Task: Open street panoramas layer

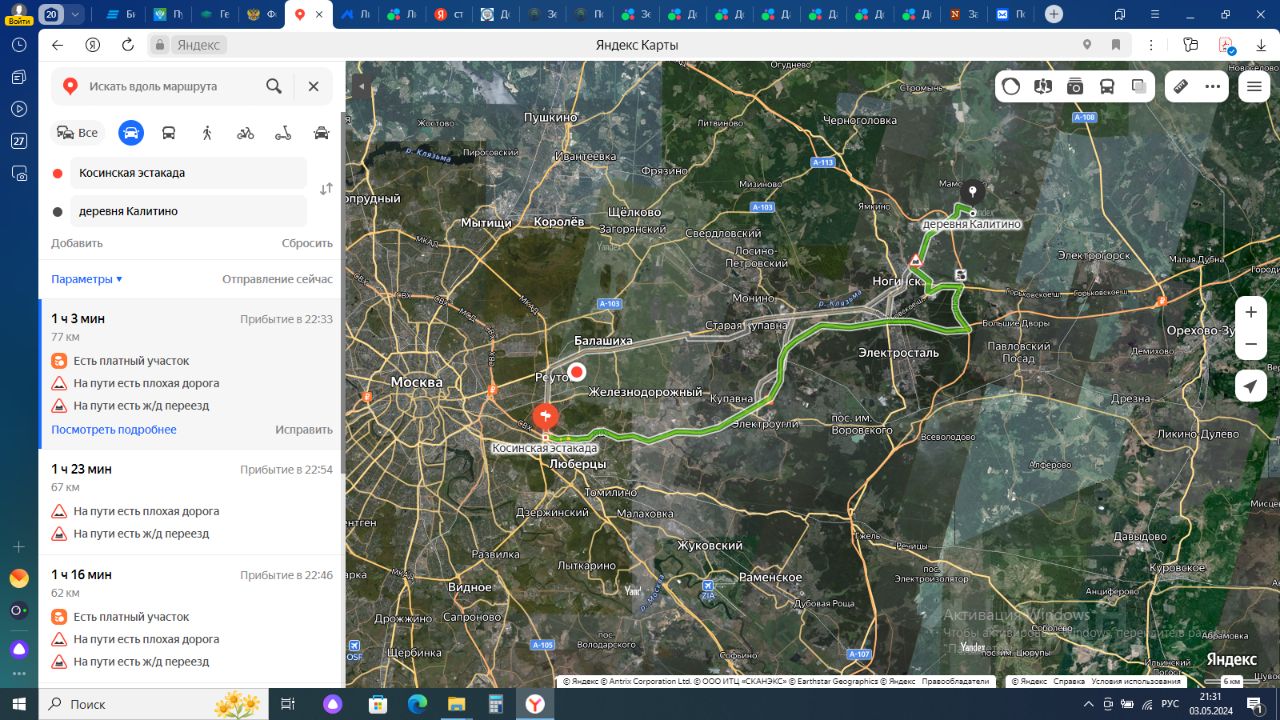Action: coord(1043,86)
